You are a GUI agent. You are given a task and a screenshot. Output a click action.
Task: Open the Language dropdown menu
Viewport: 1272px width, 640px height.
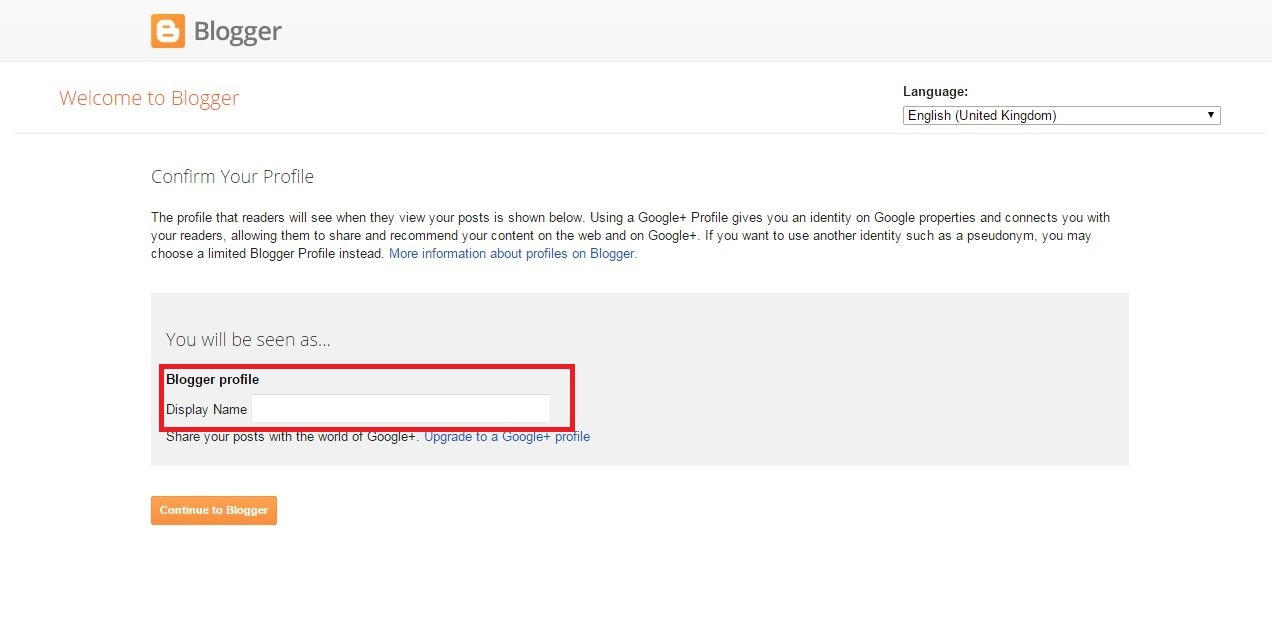pyautogui.click(x=1061, y=115)
